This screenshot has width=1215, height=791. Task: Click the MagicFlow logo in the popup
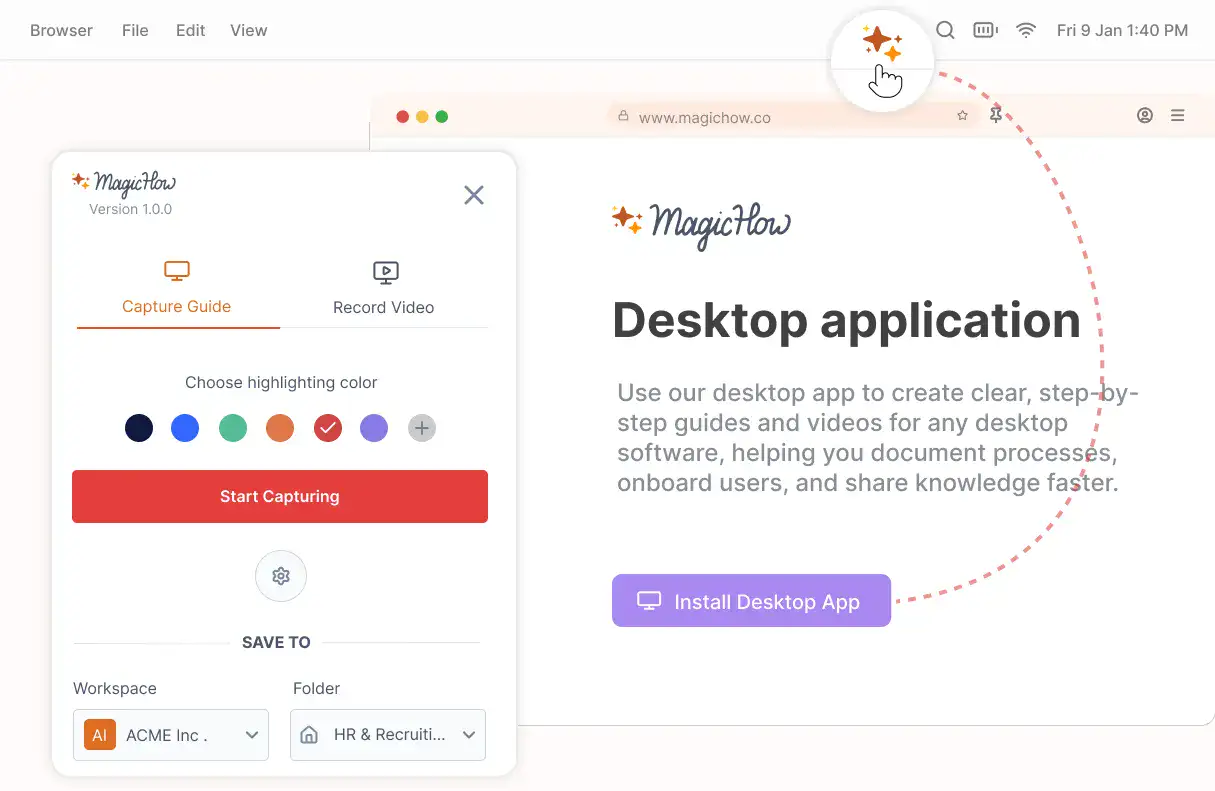pos(124,181)
